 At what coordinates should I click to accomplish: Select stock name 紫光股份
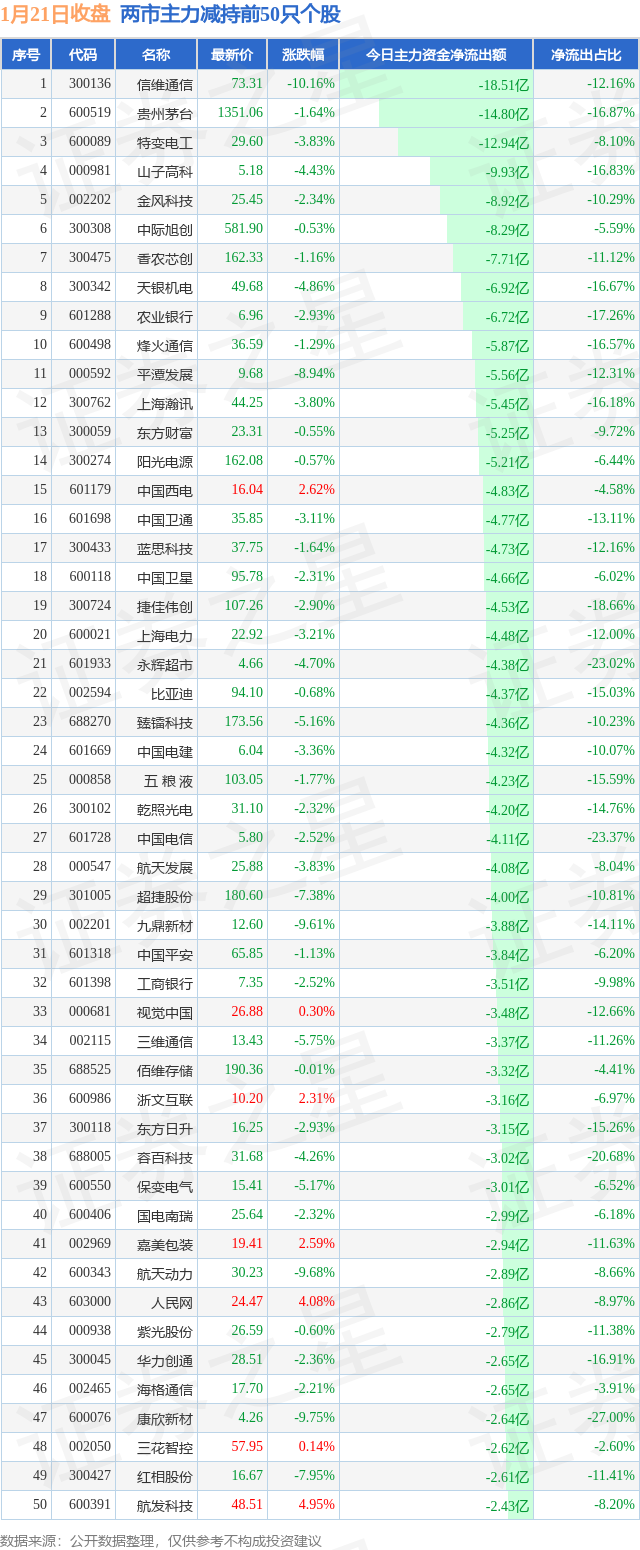tap(165, 1331)
